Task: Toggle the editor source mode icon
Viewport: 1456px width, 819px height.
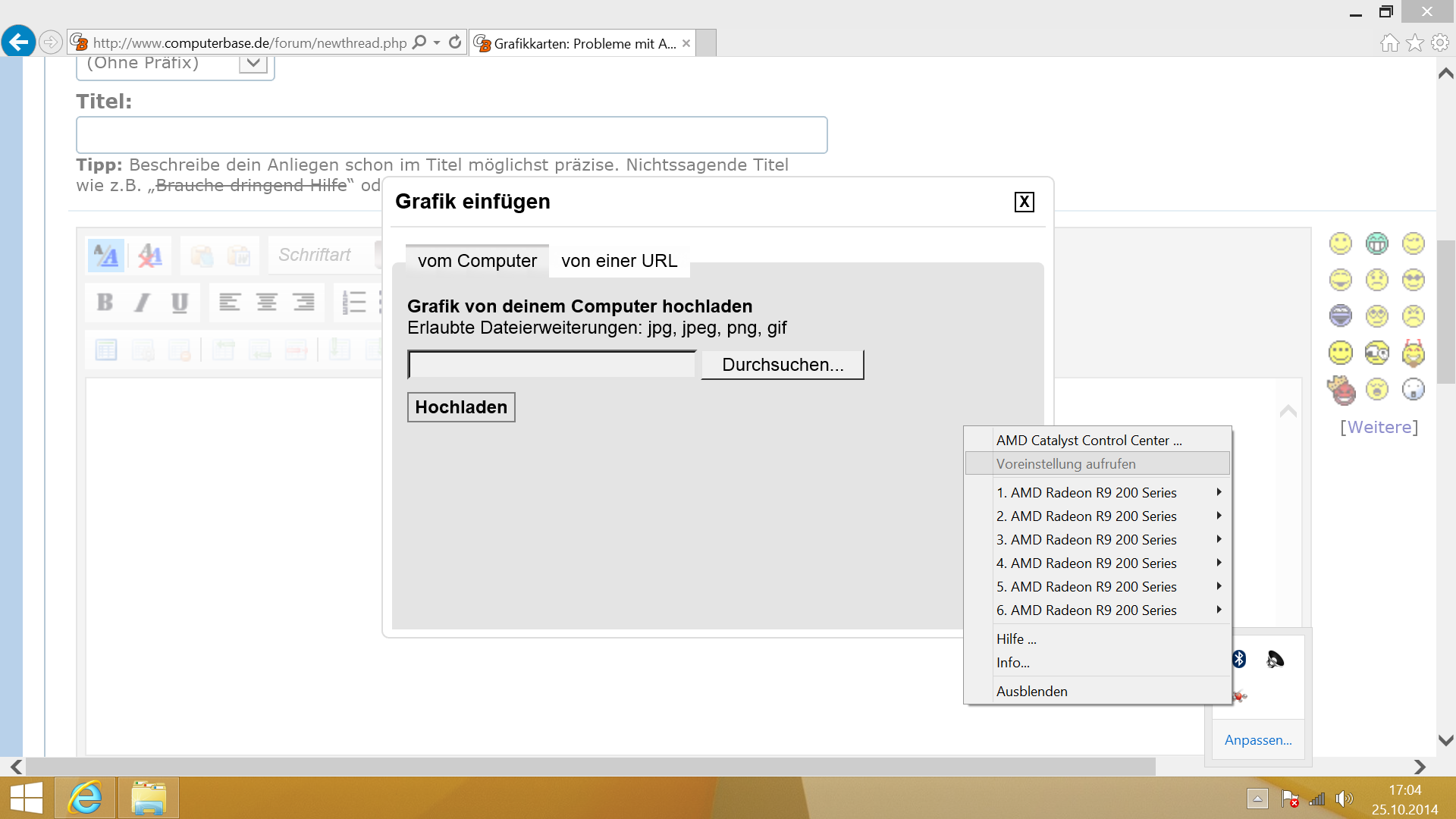Action: coord(106,256)
